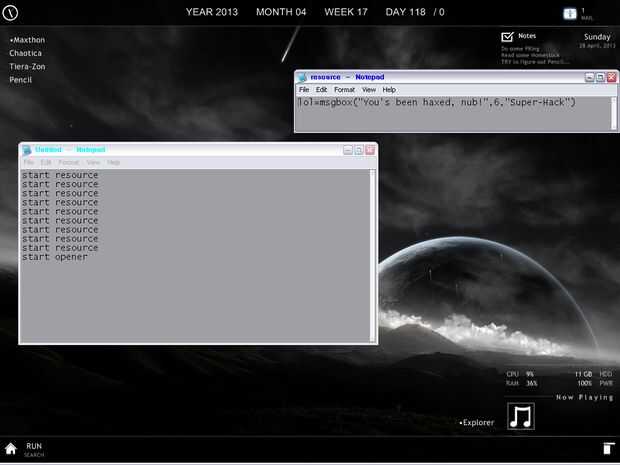Screen dimensions: 620x465
Task: Open Help menu in Untitled Notepad
Action: click(113, 163)
